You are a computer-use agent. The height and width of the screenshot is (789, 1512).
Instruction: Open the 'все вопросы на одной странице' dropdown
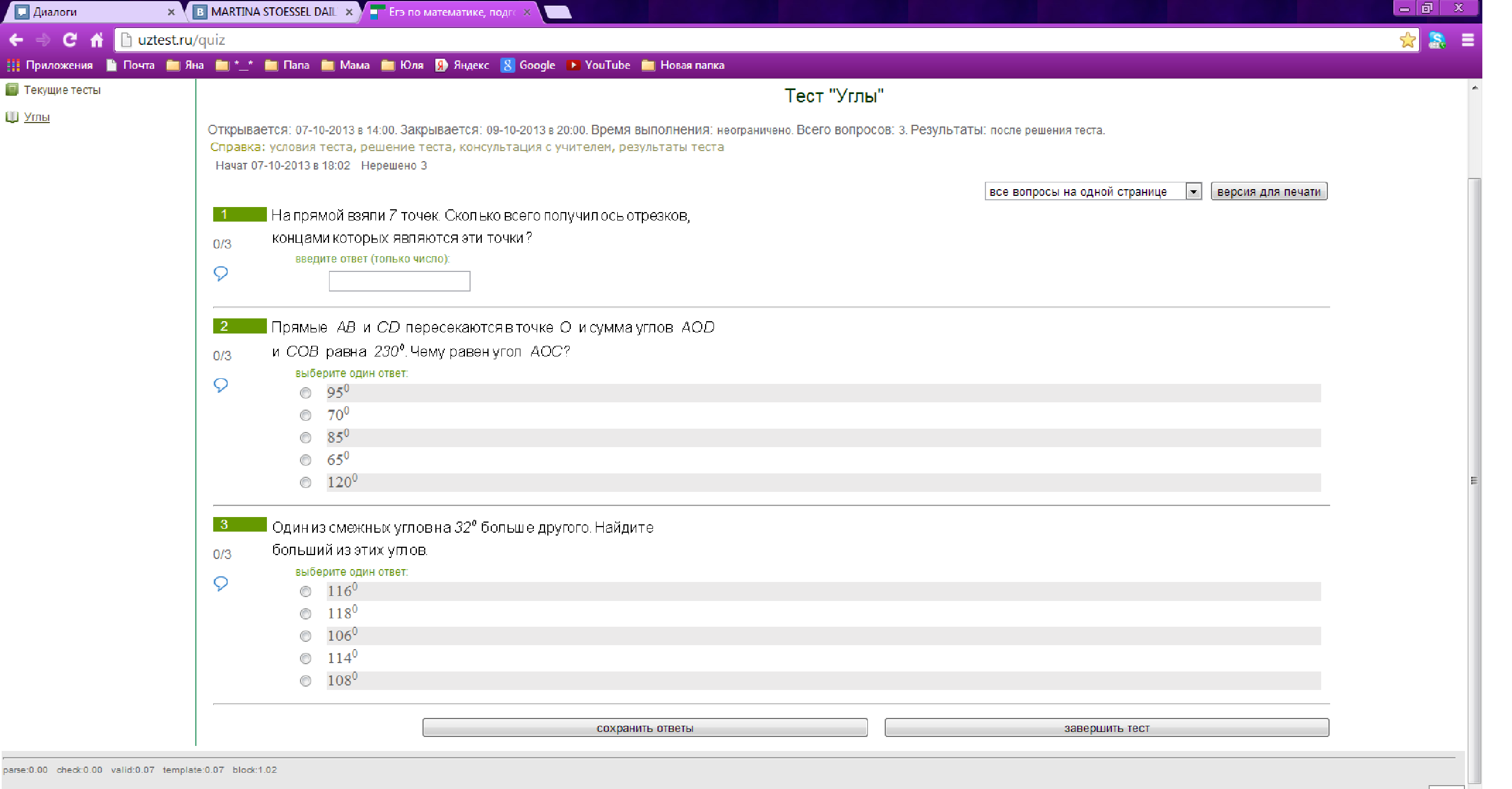point(1092,191)
